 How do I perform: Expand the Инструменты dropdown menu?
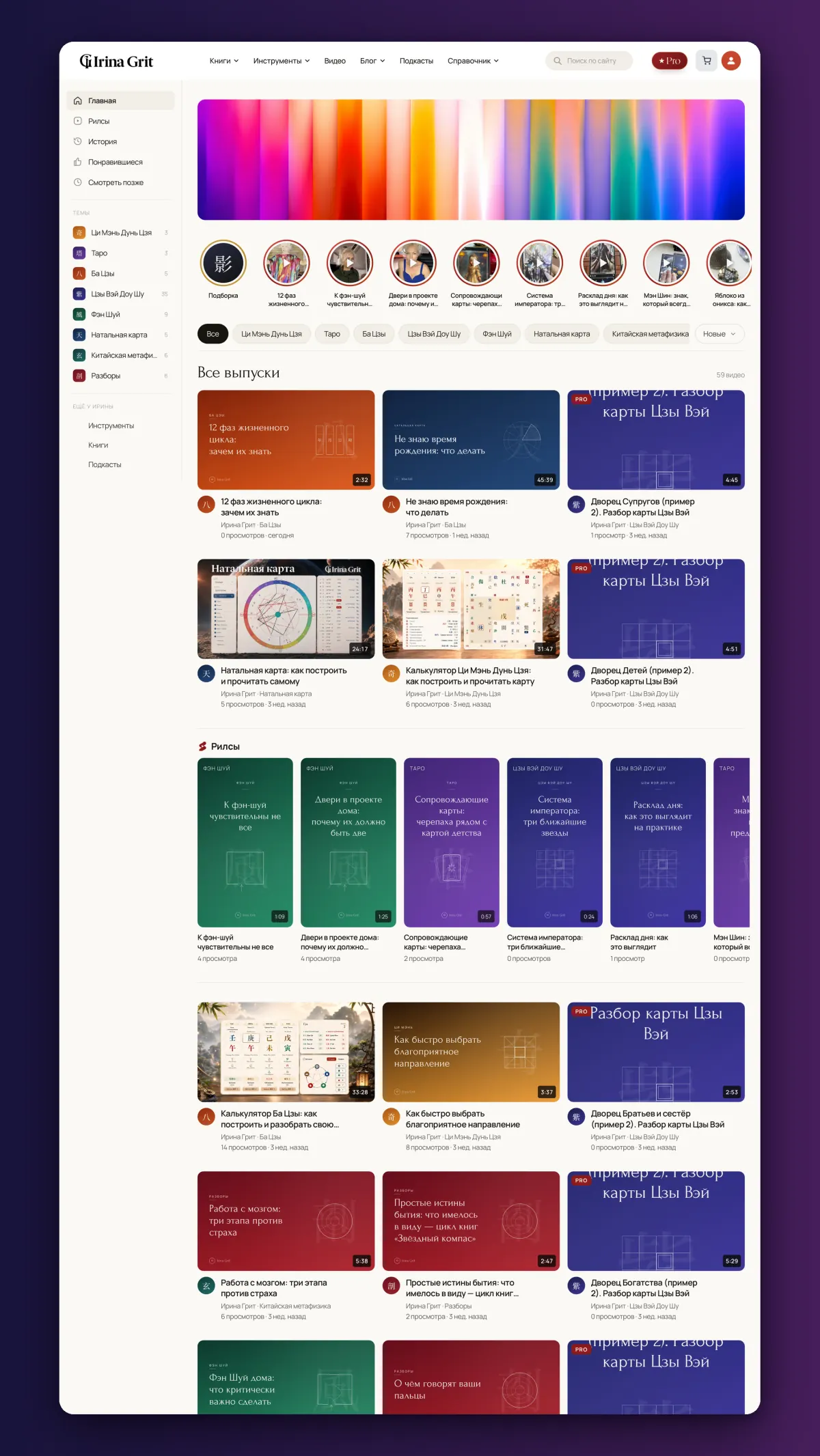pos(282,61)
